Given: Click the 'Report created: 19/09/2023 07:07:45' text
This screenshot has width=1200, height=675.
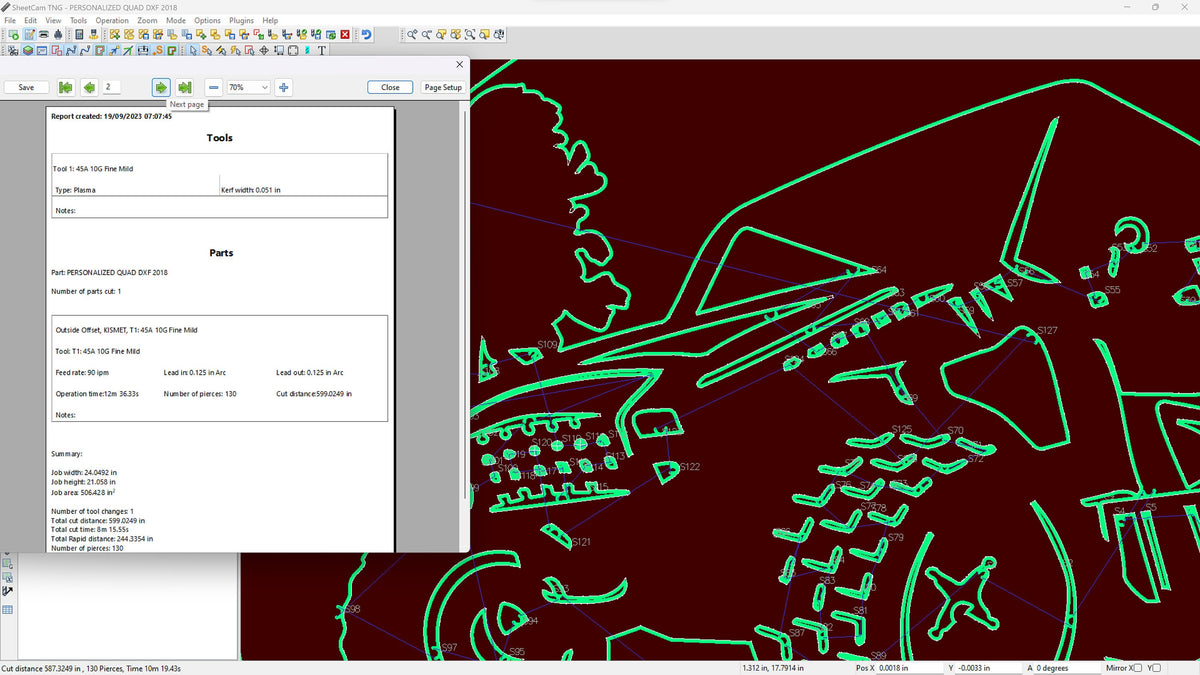Looking at the screenshot, I should tap(111, 116).
